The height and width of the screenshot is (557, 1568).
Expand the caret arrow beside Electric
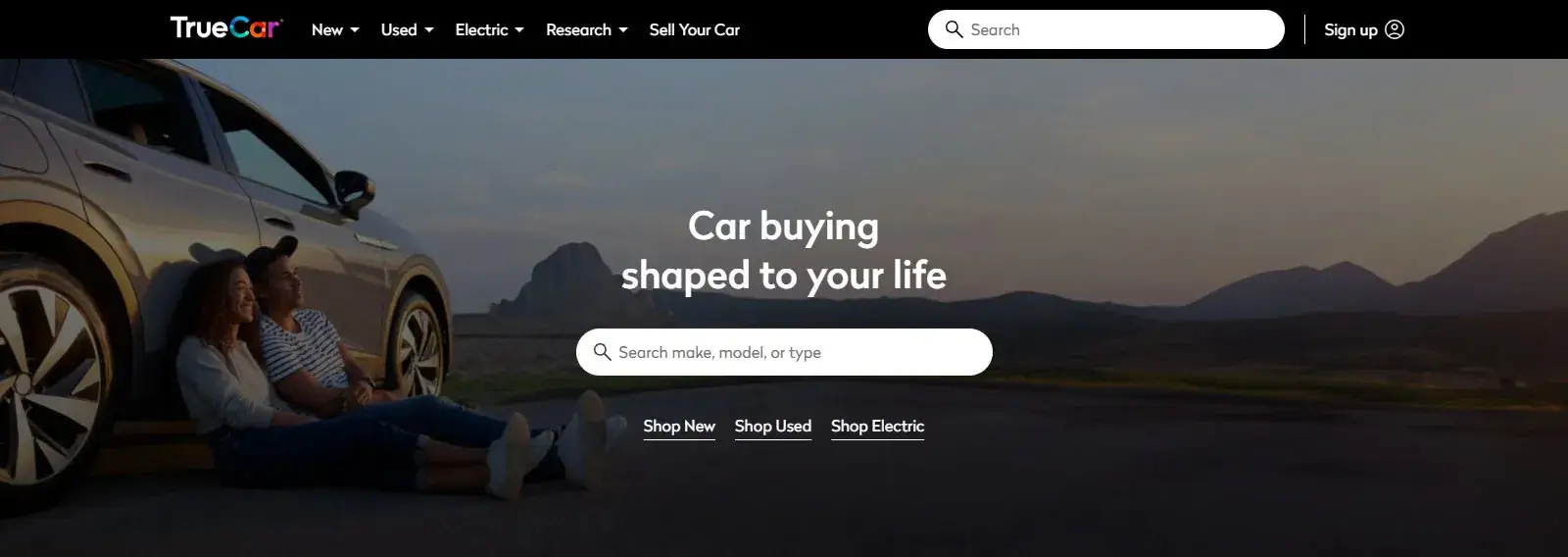click(519, 30)
